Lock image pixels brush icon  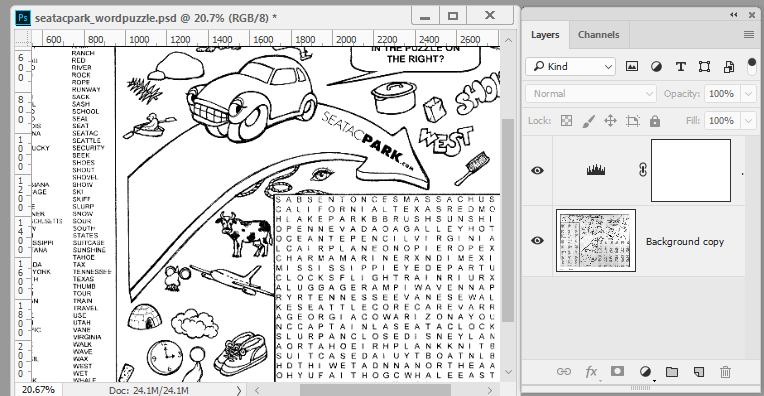pos(589,121)
